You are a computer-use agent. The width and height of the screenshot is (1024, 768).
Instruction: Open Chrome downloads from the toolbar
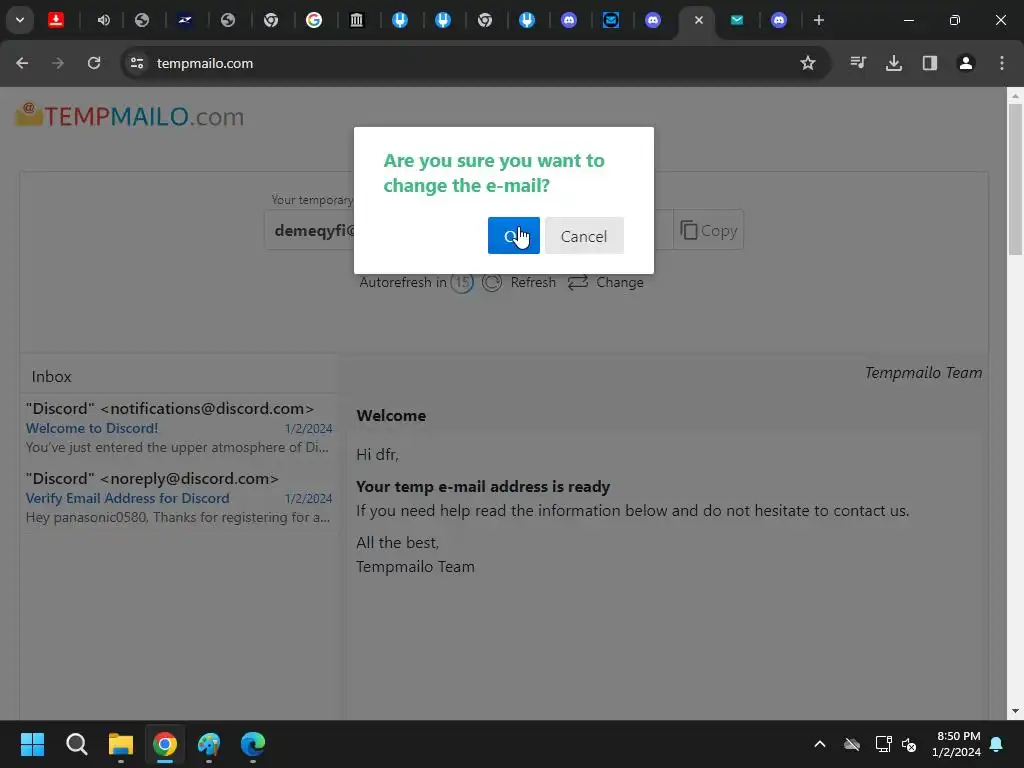[894, 63]
